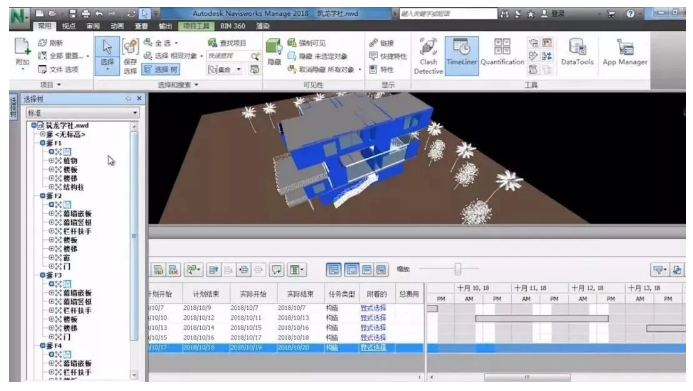Click the Navisworks N application button
The image size is (693, 391).
click(19, 16)
